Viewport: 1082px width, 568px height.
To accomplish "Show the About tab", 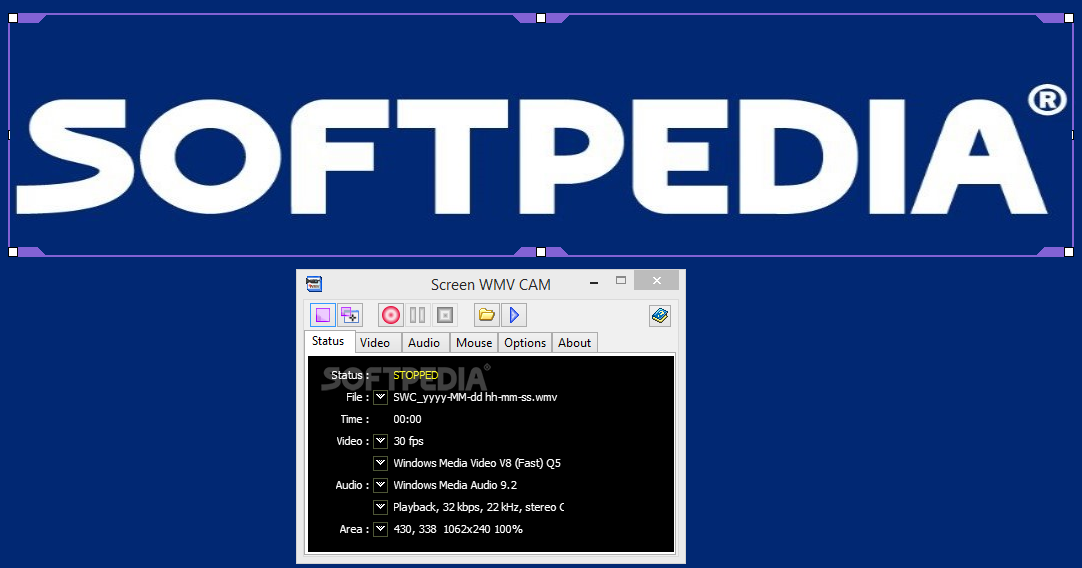I will point(575,343).
